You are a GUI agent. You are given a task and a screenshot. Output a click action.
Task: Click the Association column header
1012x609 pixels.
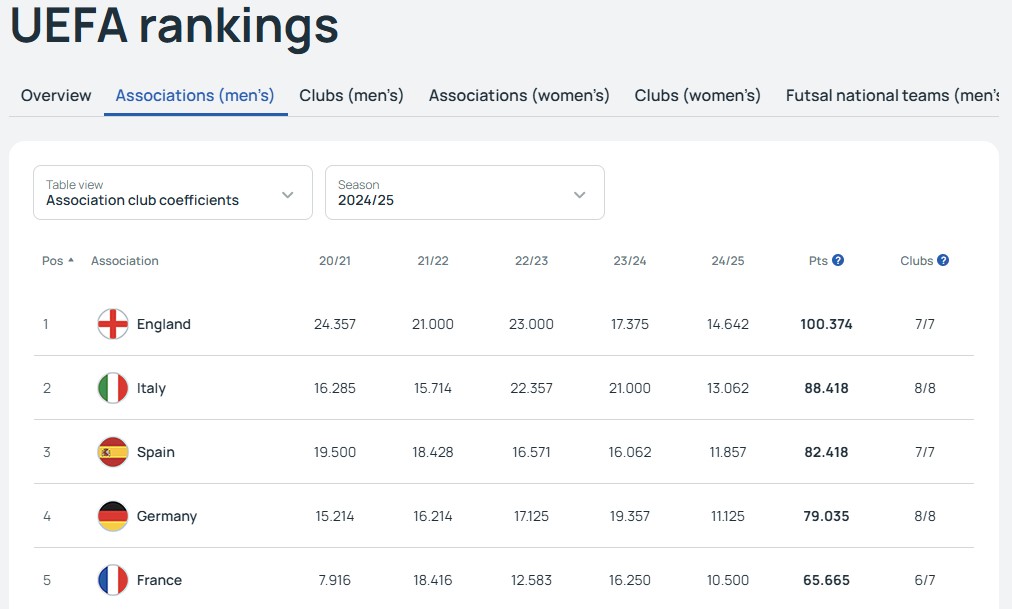pos(125,261)
